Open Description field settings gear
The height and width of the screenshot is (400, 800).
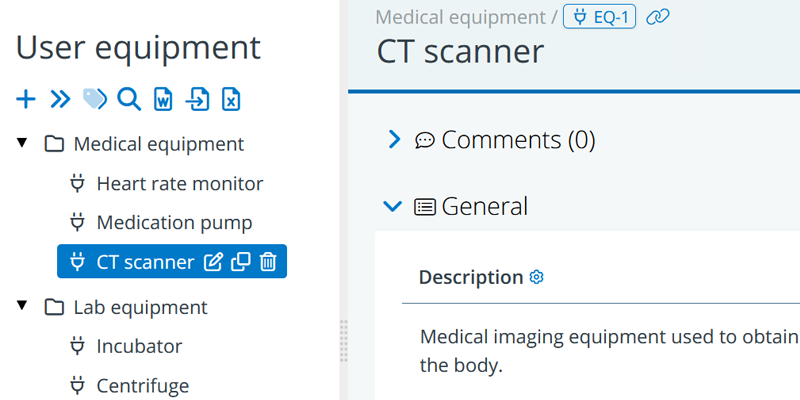click(536, 277)
